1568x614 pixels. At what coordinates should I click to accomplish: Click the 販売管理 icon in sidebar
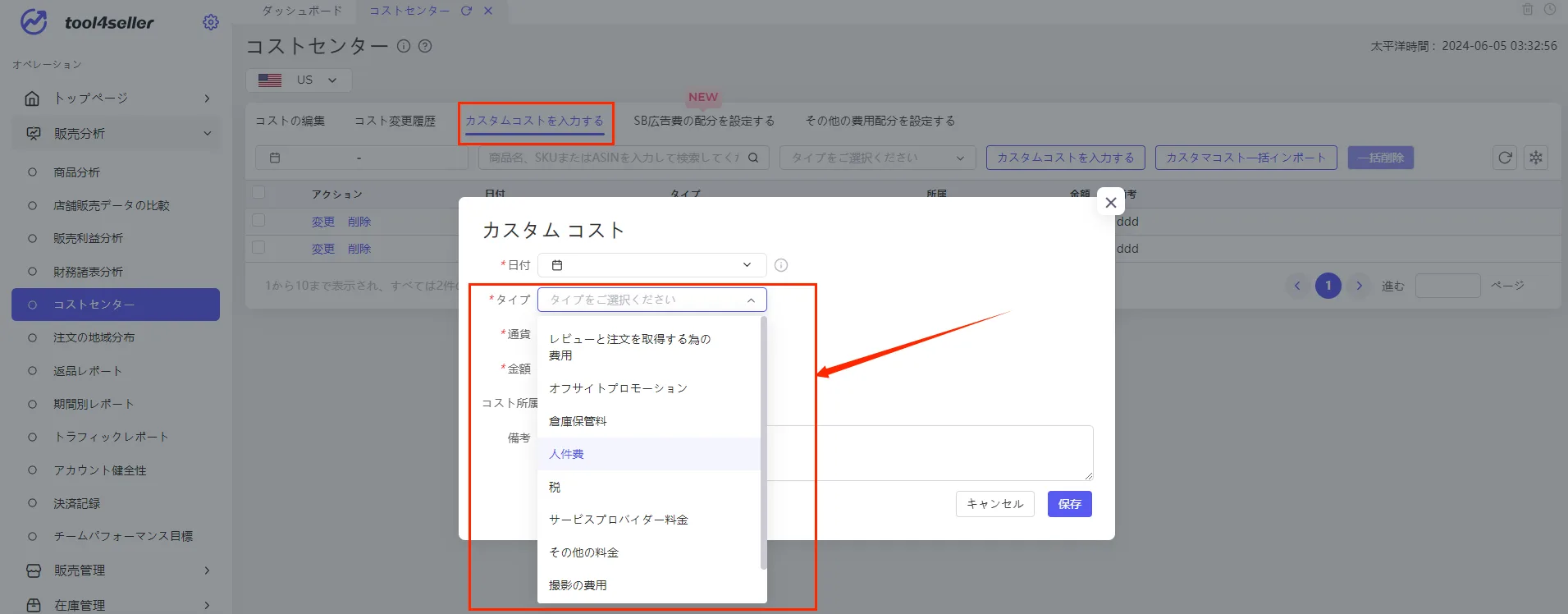[33, 570]
